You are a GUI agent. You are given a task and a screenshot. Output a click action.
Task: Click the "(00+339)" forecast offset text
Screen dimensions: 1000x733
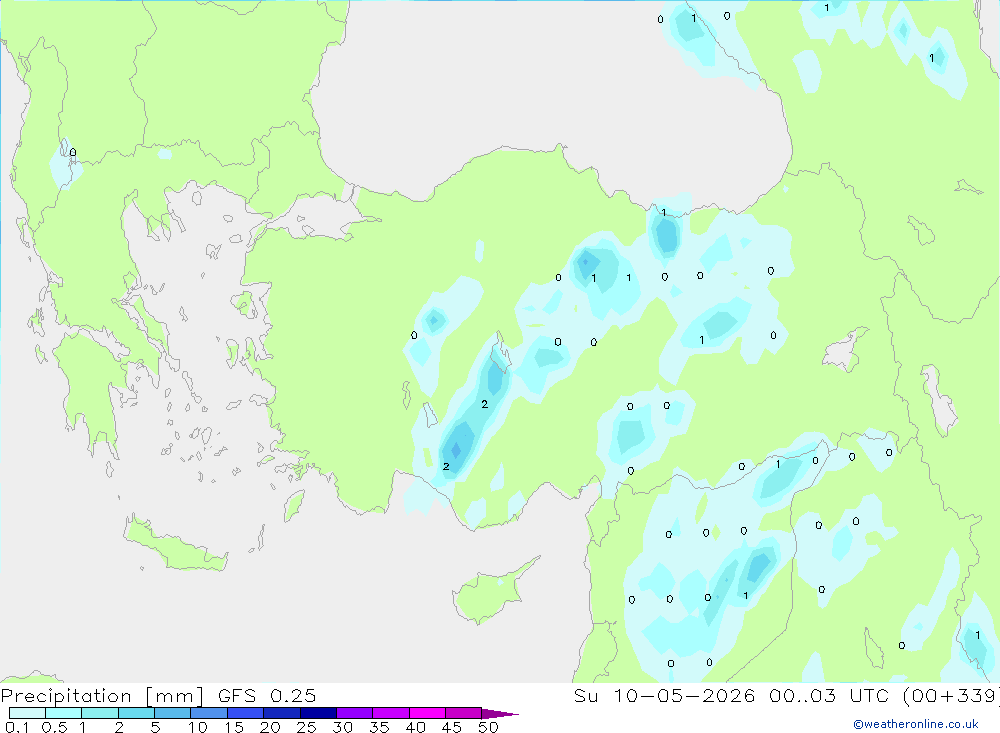pos(952,695)
